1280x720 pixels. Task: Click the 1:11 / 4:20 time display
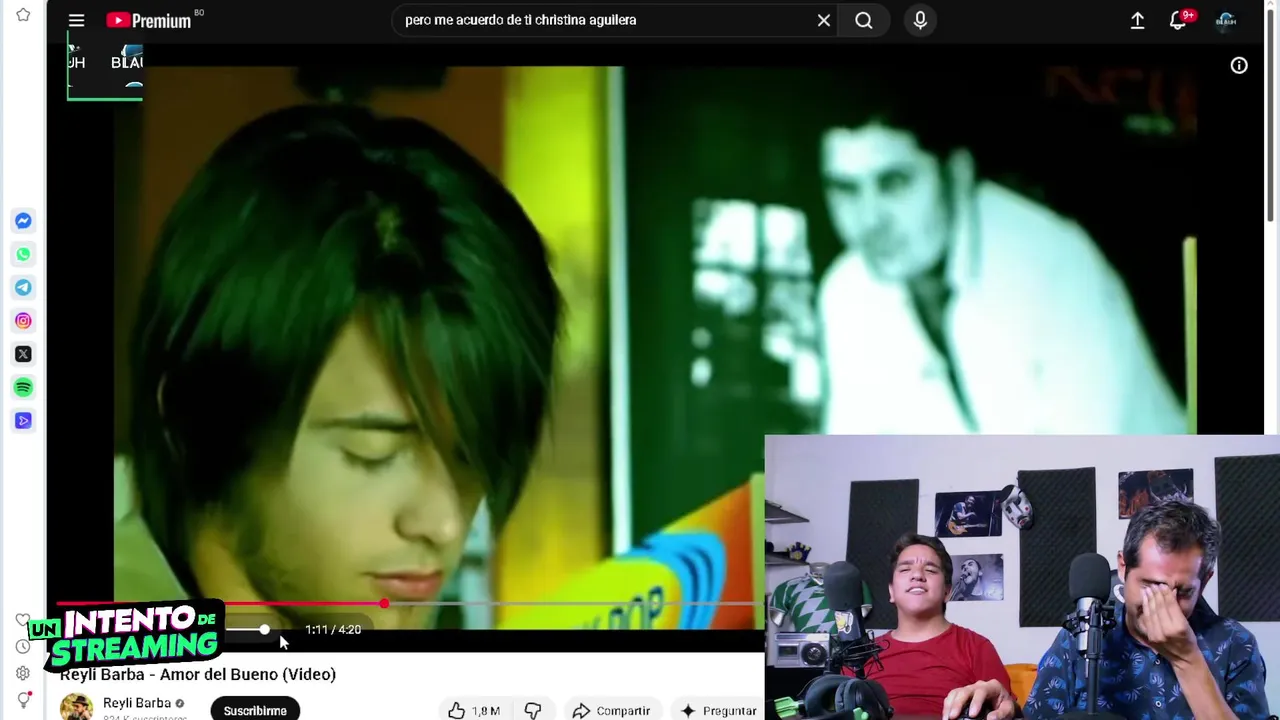point(333,630)
